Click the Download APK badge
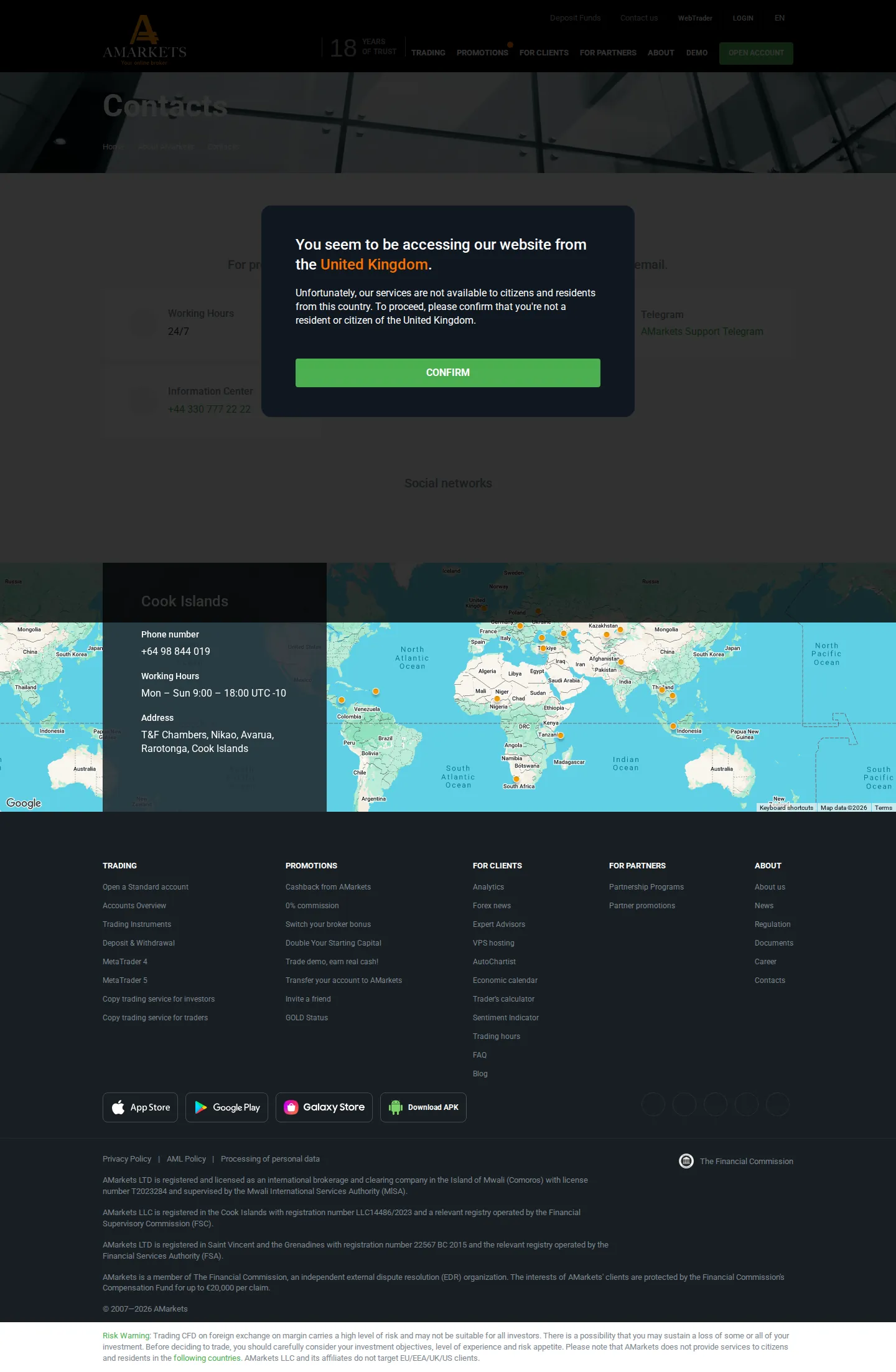This screenshot has height=1372, width=896. tap(423, 1107)
